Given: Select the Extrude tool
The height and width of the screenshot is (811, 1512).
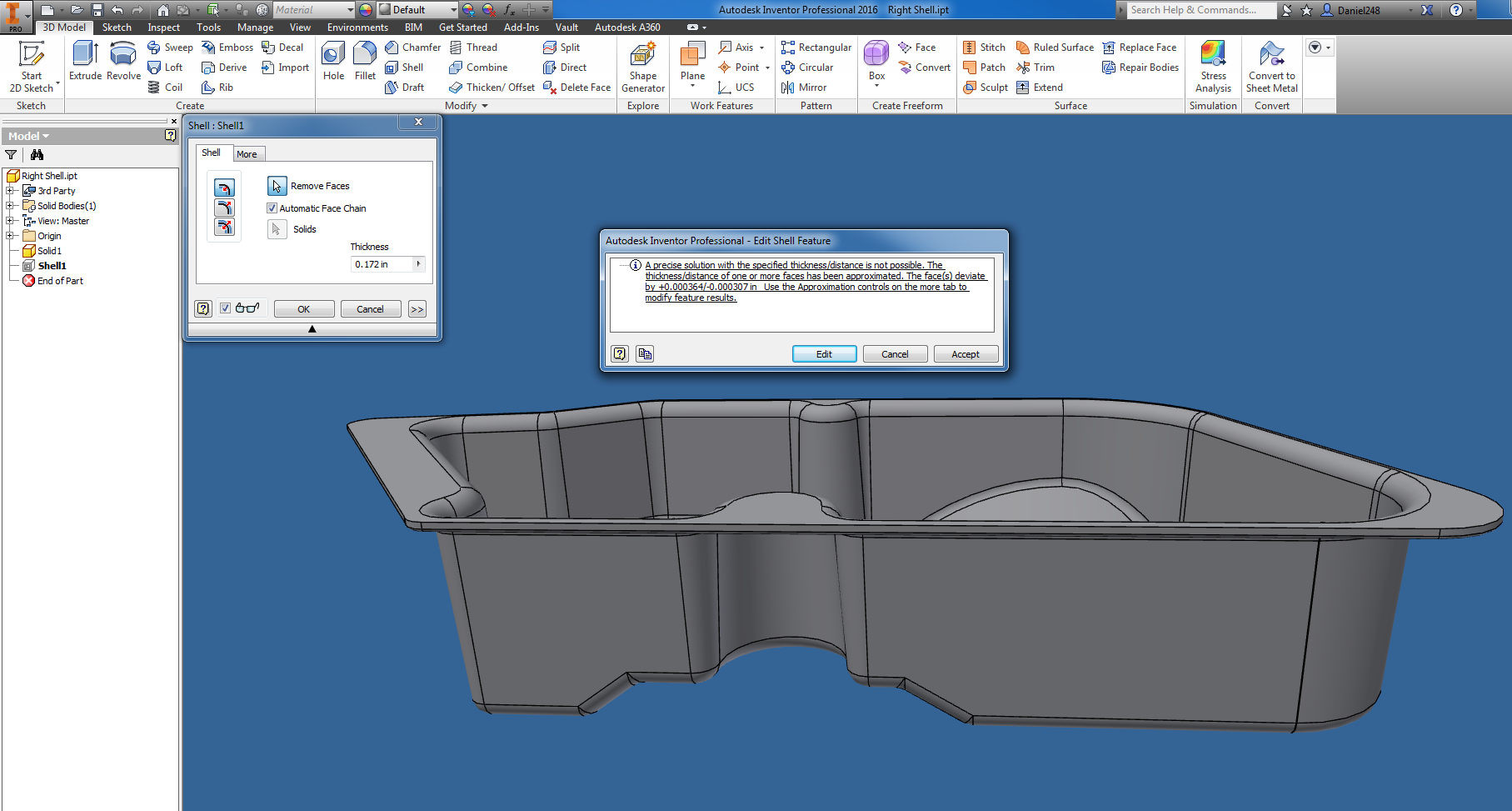Looking at the screenshot, I should pos(85,61).
